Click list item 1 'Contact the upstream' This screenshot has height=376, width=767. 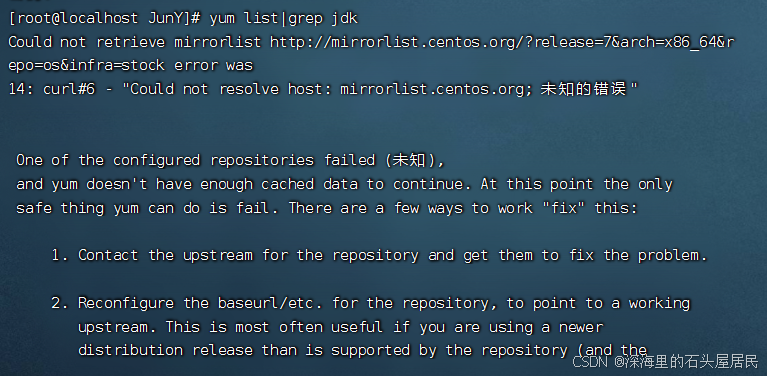pos(380,255)
